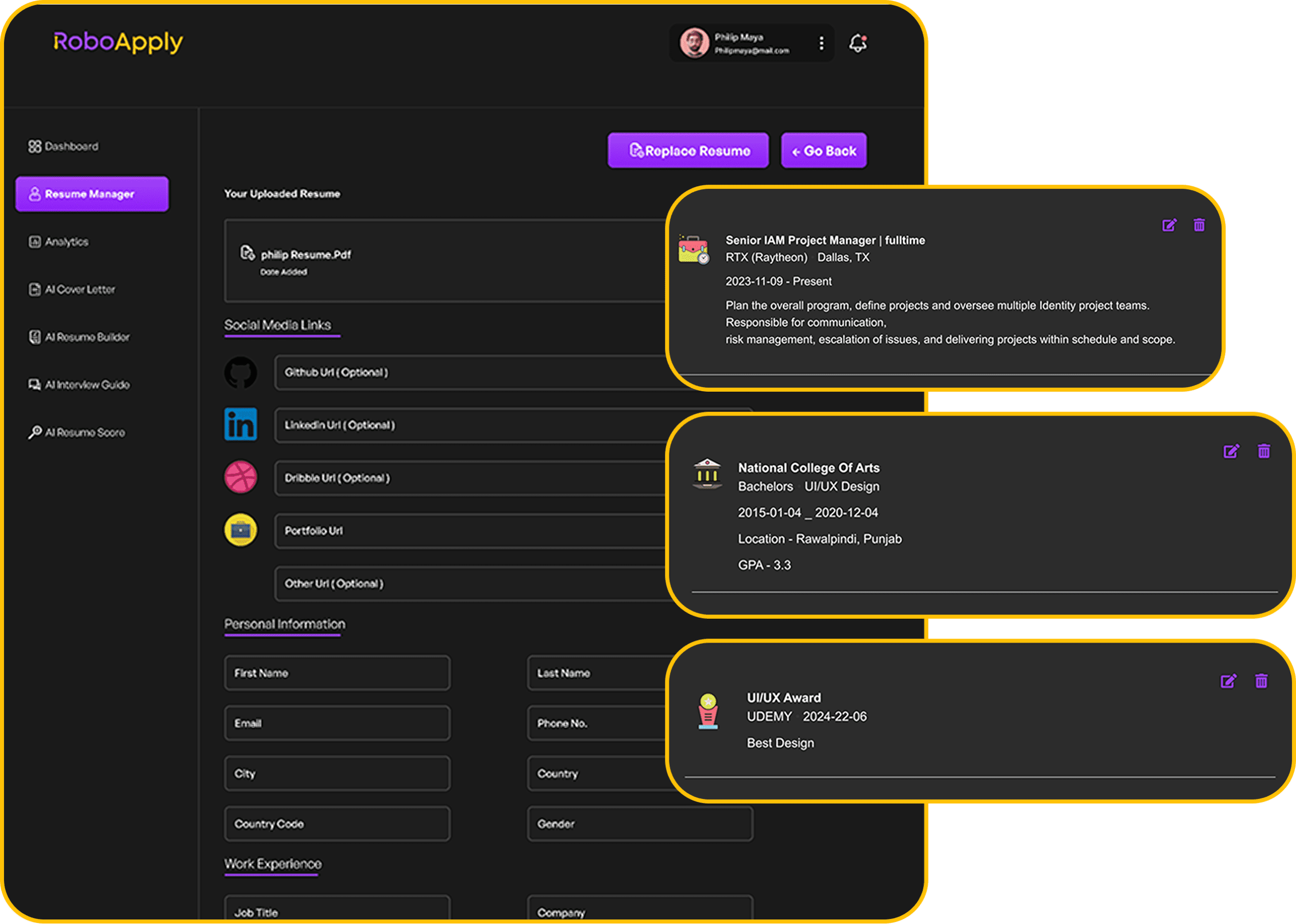Click into the Country field
This screenshot has height=924, width=1296.
click(x=597, y=774)
